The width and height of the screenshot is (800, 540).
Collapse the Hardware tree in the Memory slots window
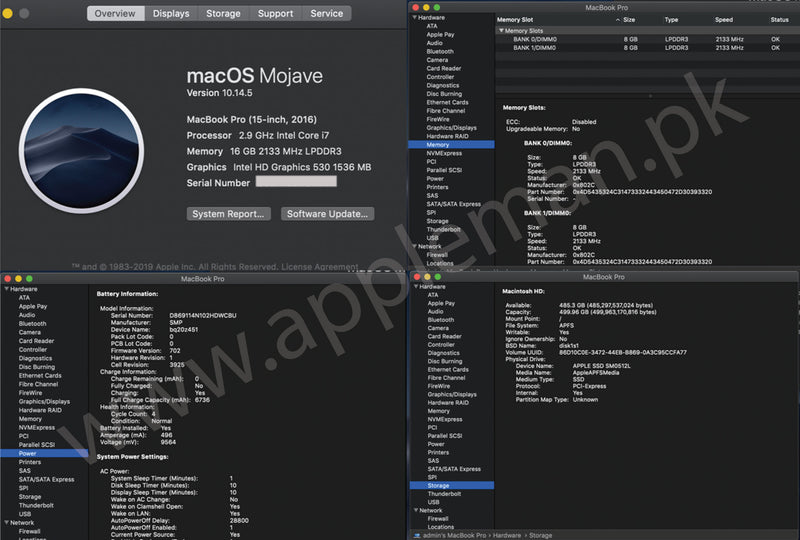[x=414, y=17]
